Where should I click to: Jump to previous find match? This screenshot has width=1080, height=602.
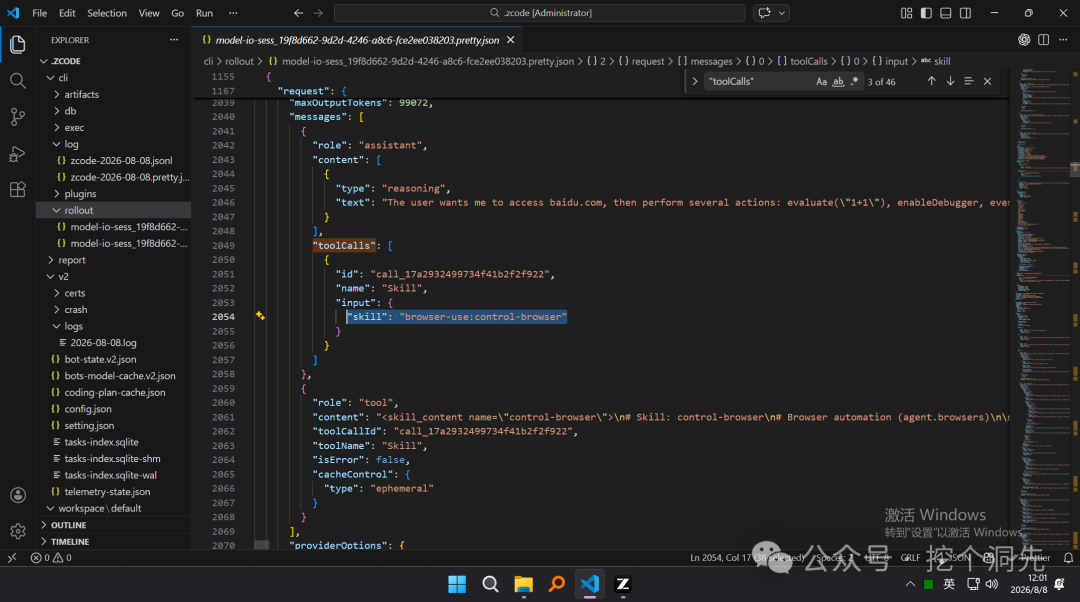(931, 81)
